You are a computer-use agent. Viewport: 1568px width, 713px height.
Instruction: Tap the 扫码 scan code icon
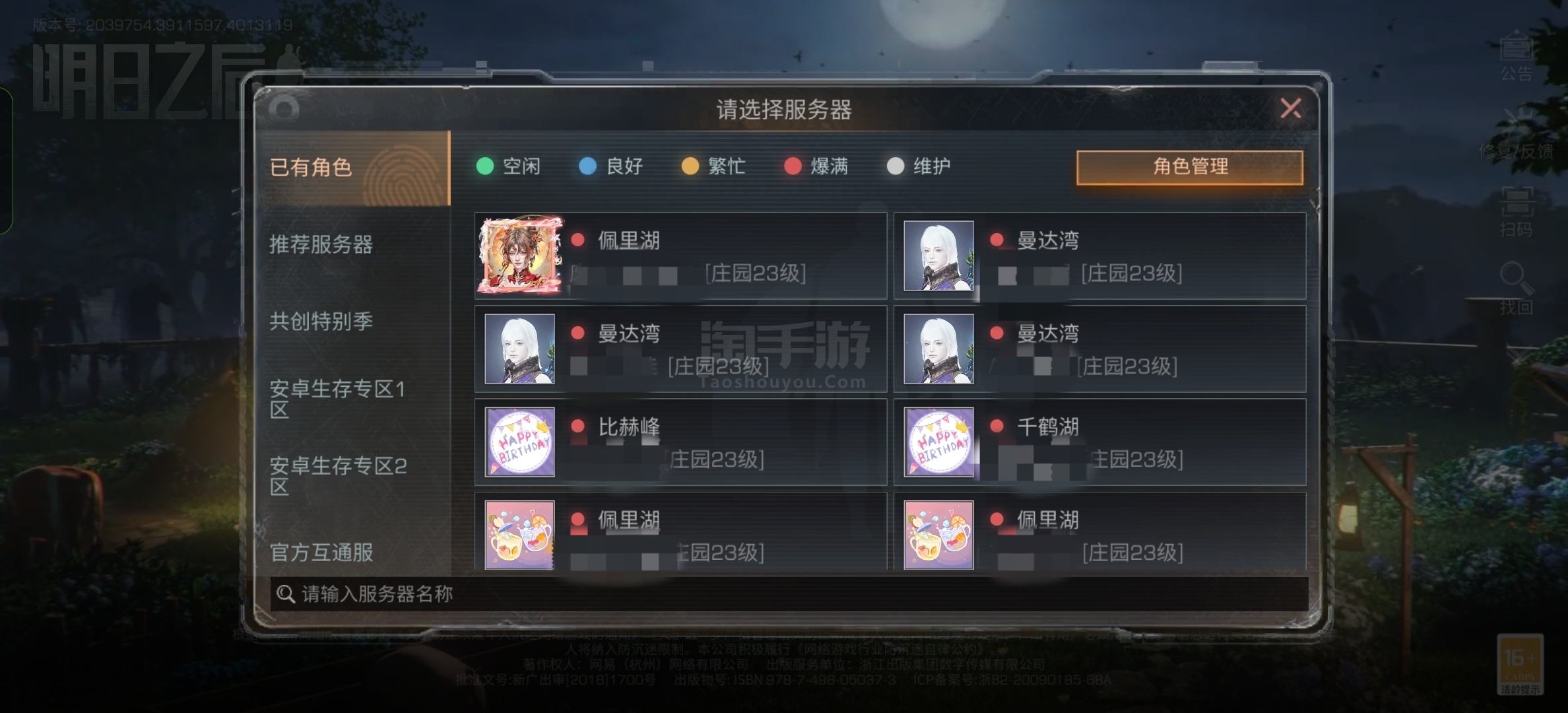click(1517, 213)
